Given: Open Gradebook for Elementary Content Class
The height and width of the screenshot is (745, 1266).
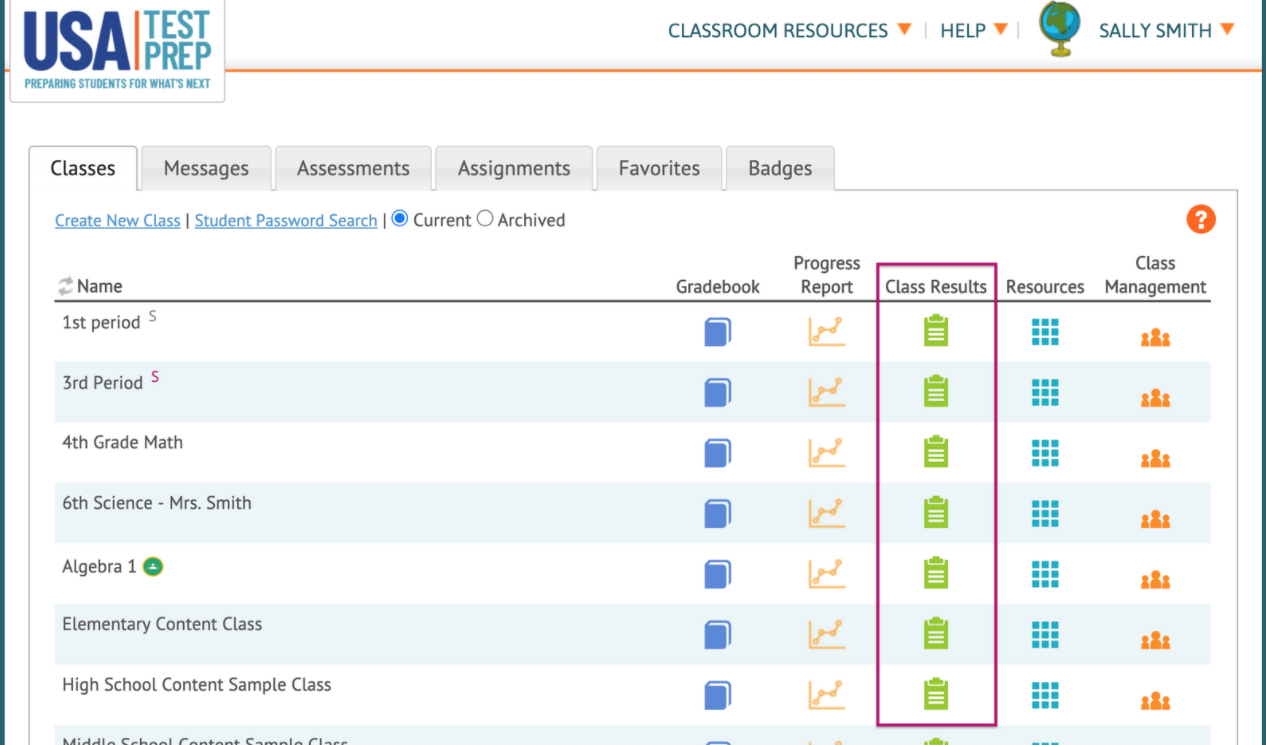Looking at the screenshot, I should point(718,635).
